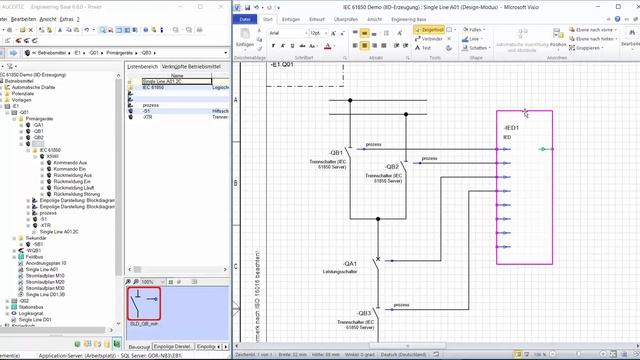Open the 100% preview zoom dropdown
The height and width of the screenshot is (360, 640).
[162, 282]
